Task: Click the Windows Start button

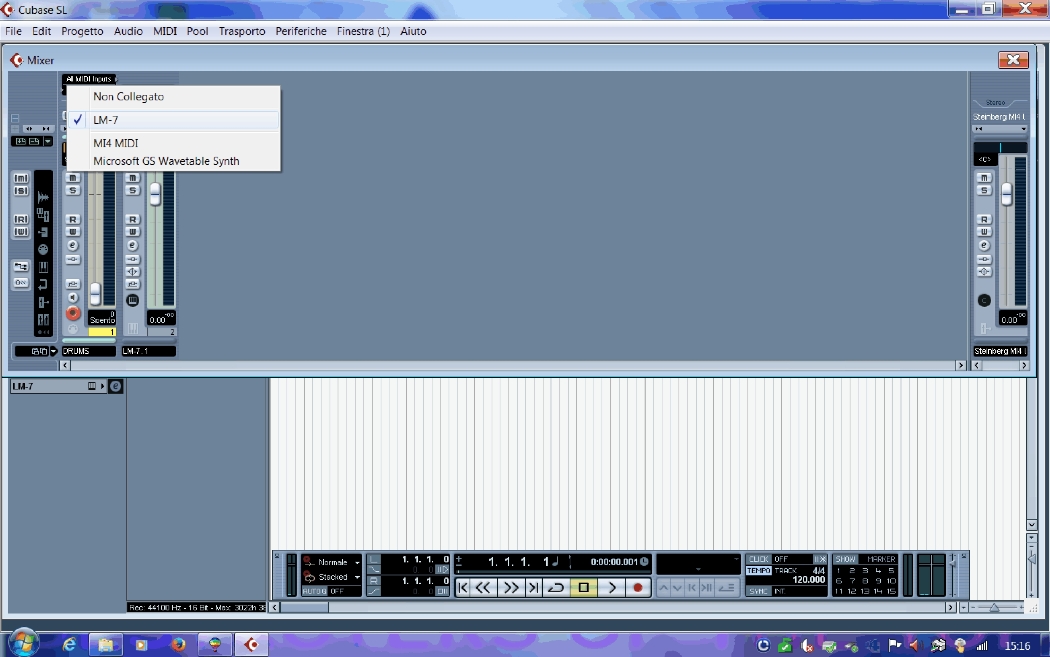Action: pyautogui.click(x=23, y=644)
